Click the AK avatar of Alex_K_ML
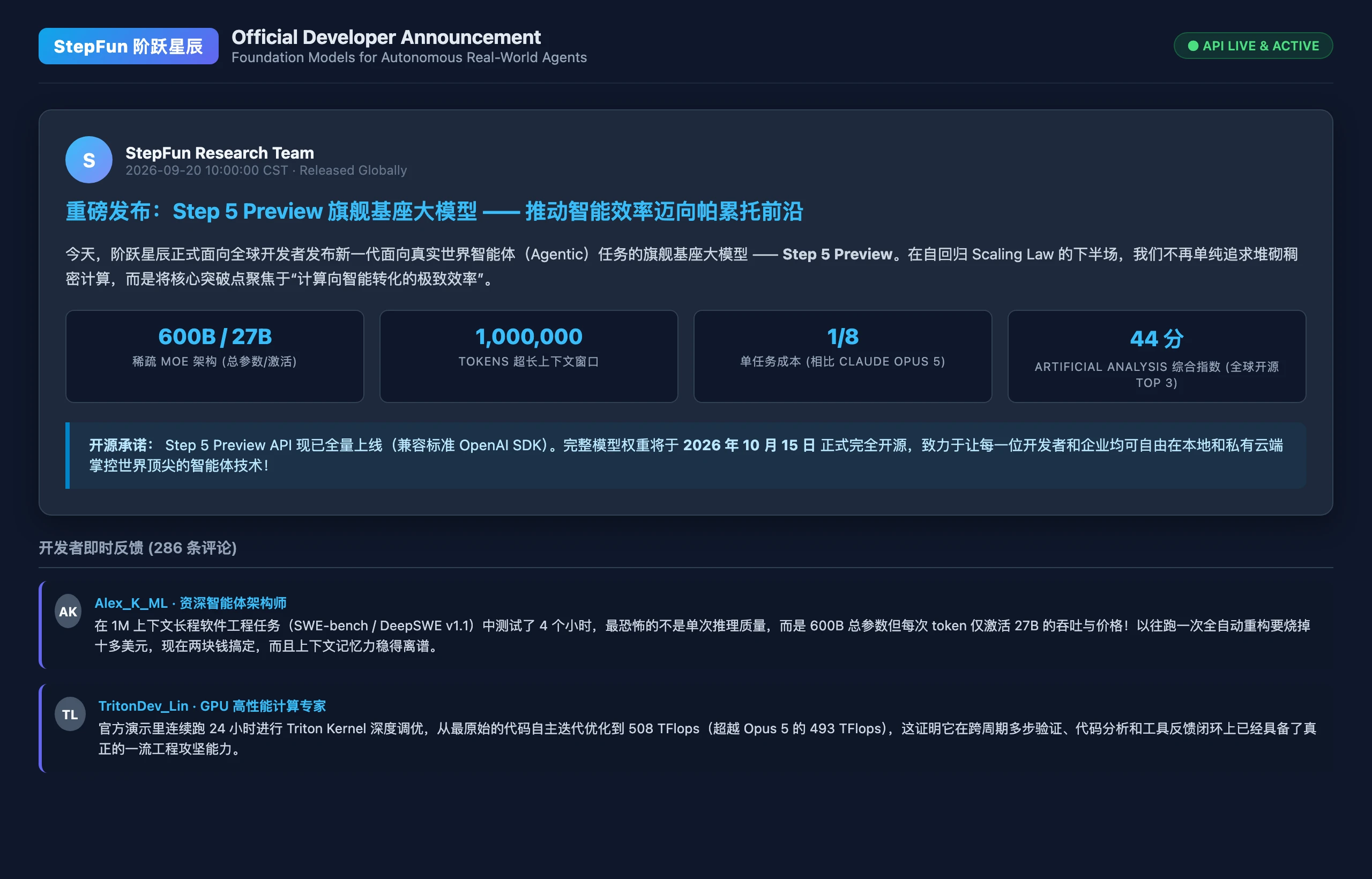The width and height of the screenshot is (1372, 879). (68, 612)
